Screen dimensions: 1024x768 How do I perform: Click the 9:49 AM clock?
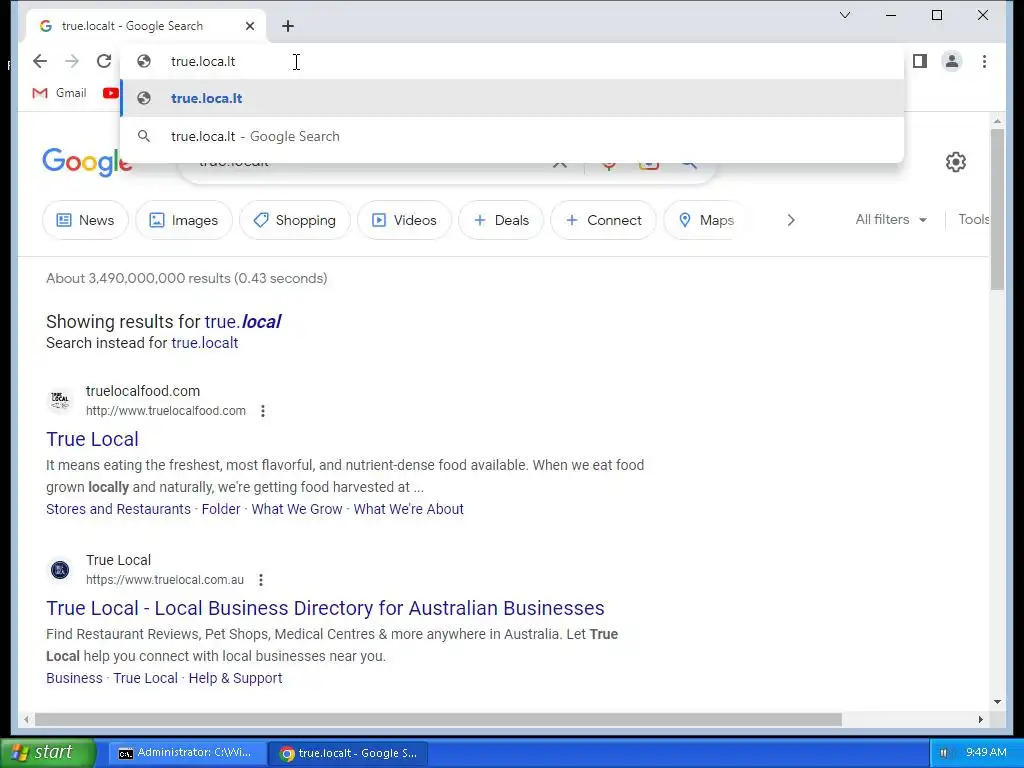tap(986, 752)
